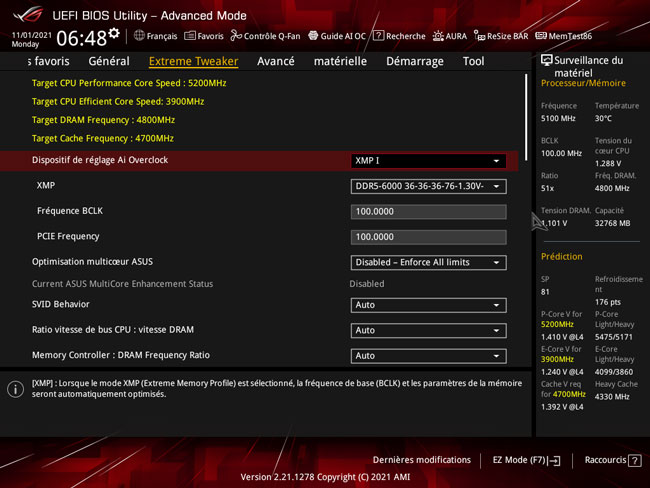Switch to the Démarrage tab
650x488 pixels.
[x=414, y=61]
